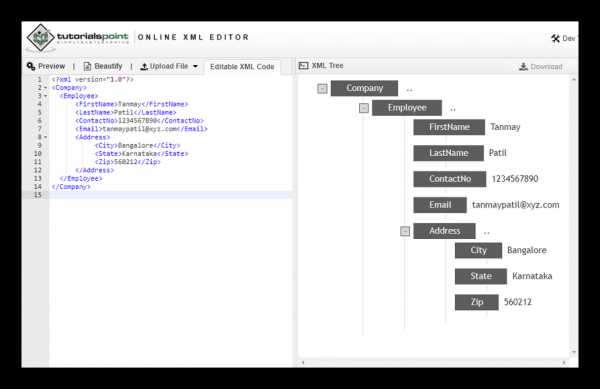This screenshot has height=389, width=600.
Task: Fold code at line 3 Employee
Action: coord(45,96)
